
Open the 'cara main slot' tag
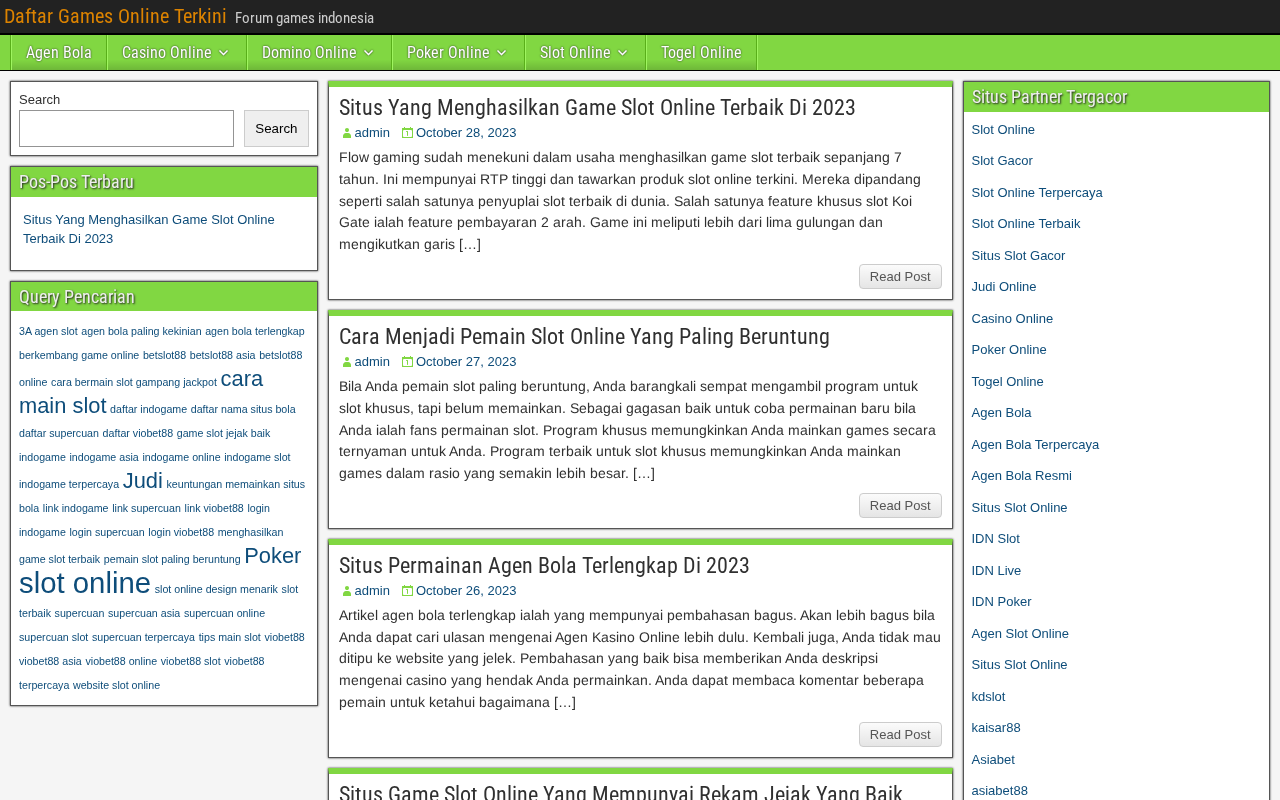[x=141, y=392]
